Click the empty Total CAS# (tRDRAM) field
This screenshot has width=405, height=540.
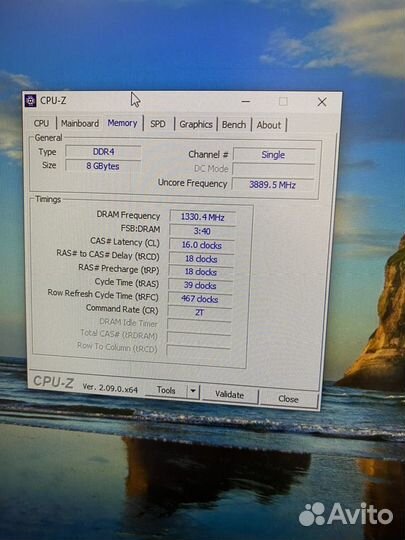pyautogui.click(x=198, y=338)
